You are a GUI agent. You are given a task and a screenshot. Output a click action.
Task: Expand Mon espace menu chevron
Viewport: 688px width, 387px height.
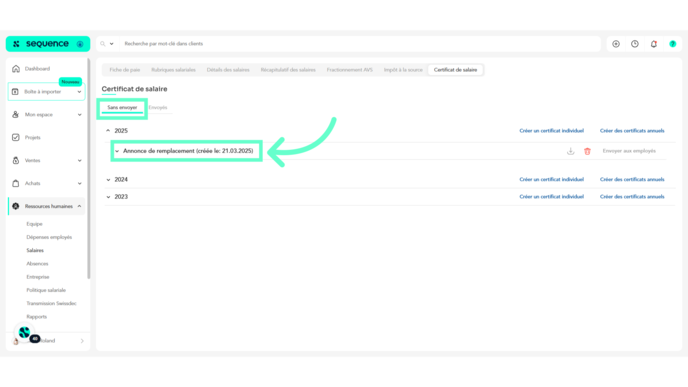tap(79, 115)
